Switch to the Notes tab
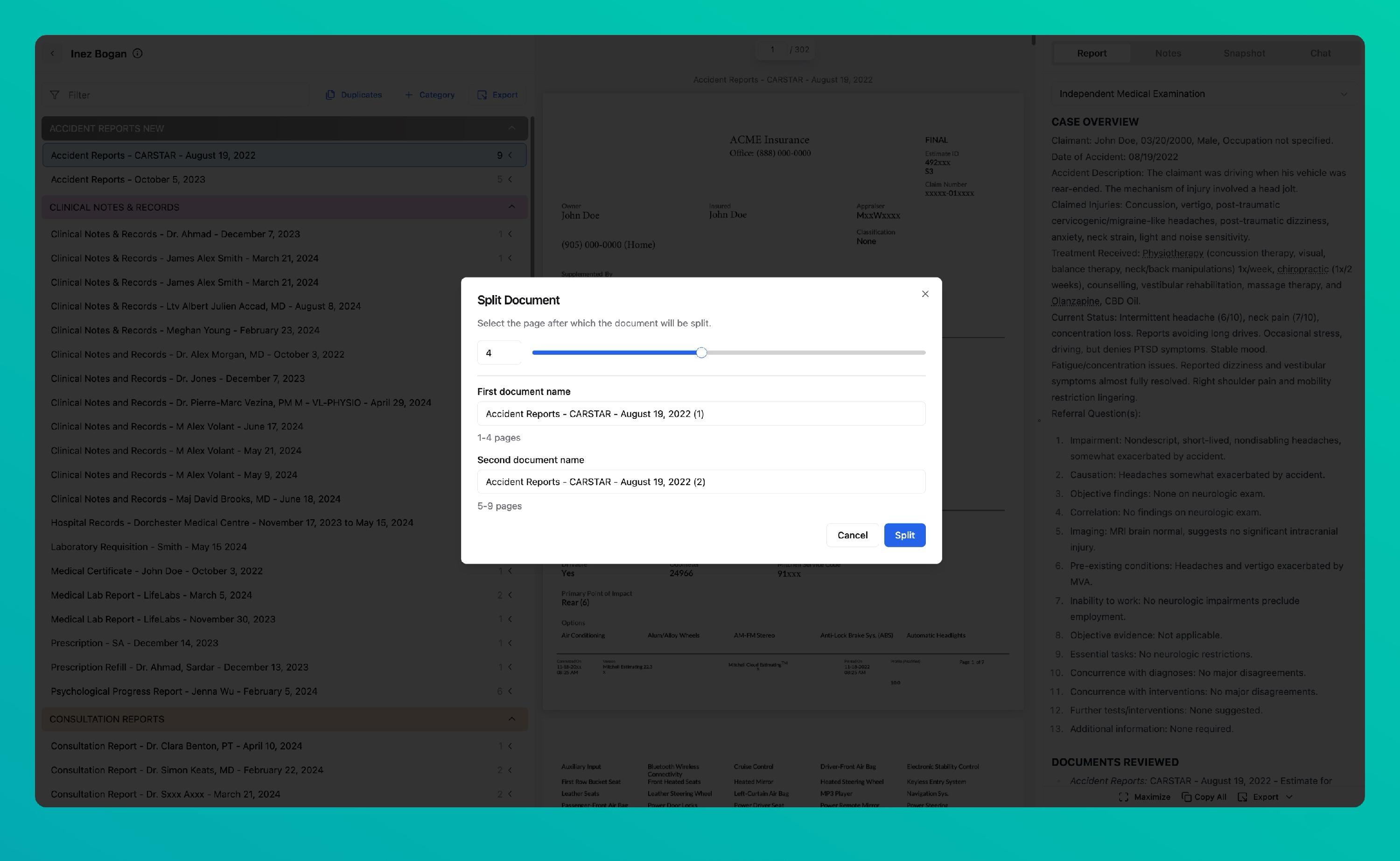Screen dimensions: 1400x861 click(x=1168, y=53)
